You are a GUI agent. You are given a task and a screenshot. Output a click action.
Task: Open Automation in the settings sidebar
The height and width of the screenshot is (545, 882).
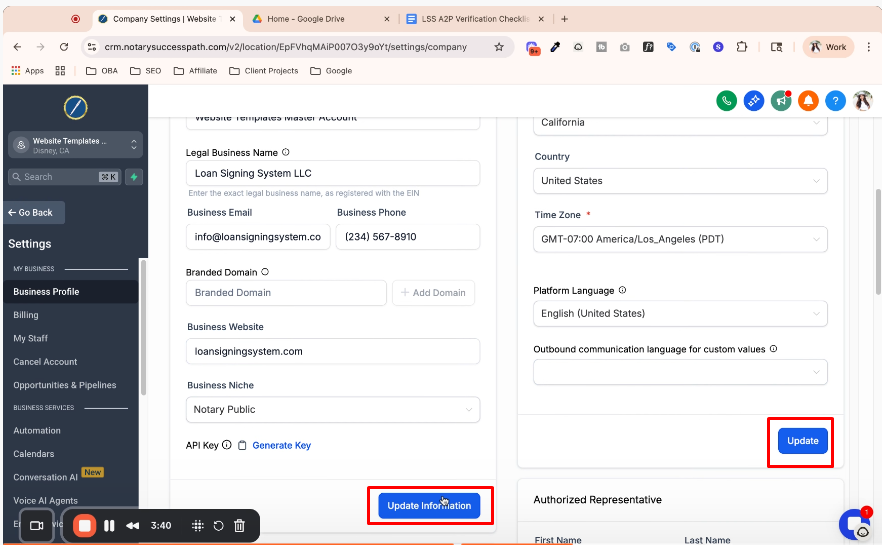coord(37,430)
